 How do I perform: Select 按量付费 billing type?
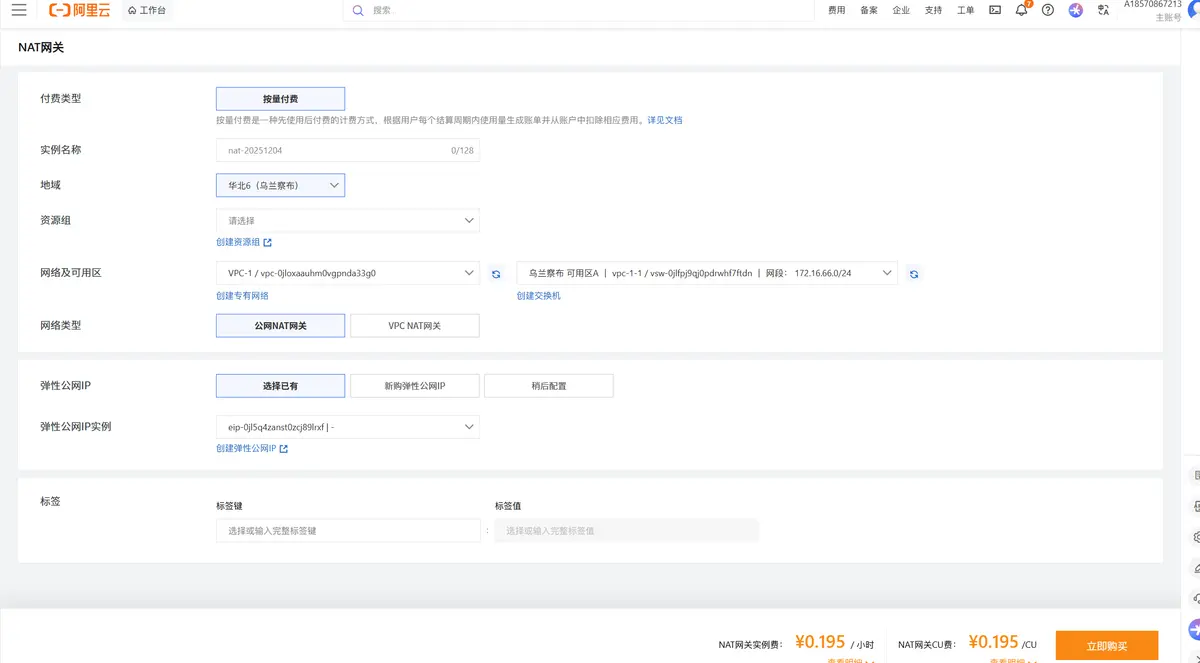(x=280, y=99)
